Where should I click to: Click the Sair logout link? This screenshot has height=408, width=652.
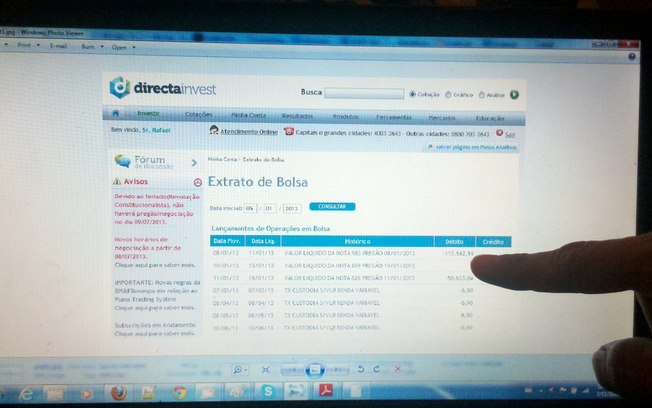point(510,135)
